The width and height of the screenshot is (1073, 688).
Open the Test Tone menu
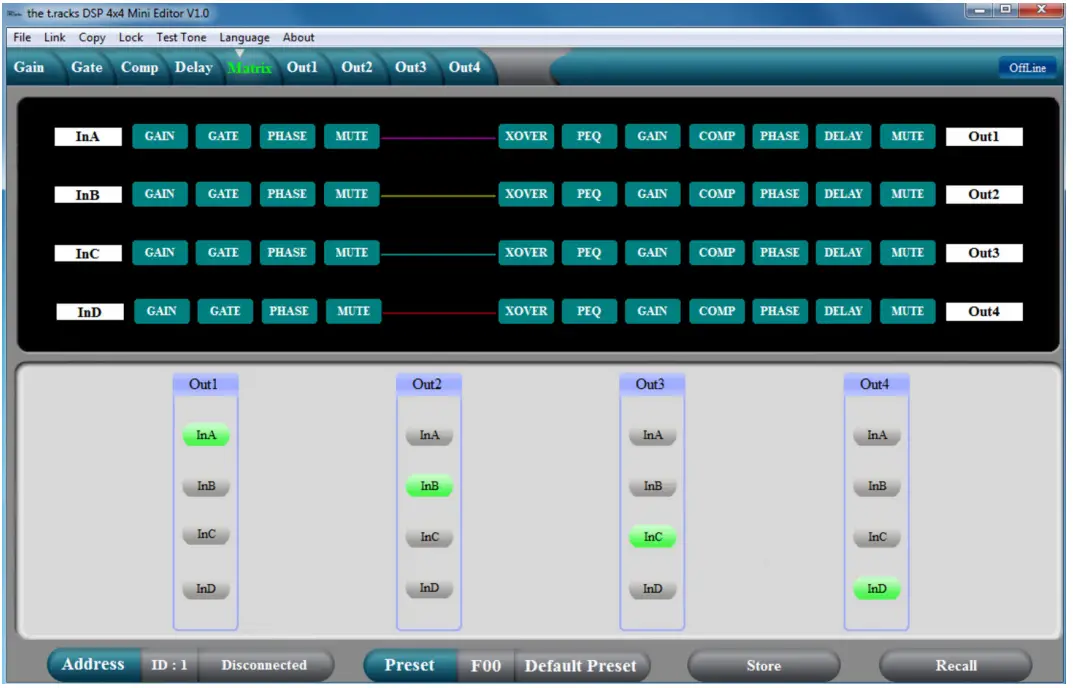[x=181, y=37]
